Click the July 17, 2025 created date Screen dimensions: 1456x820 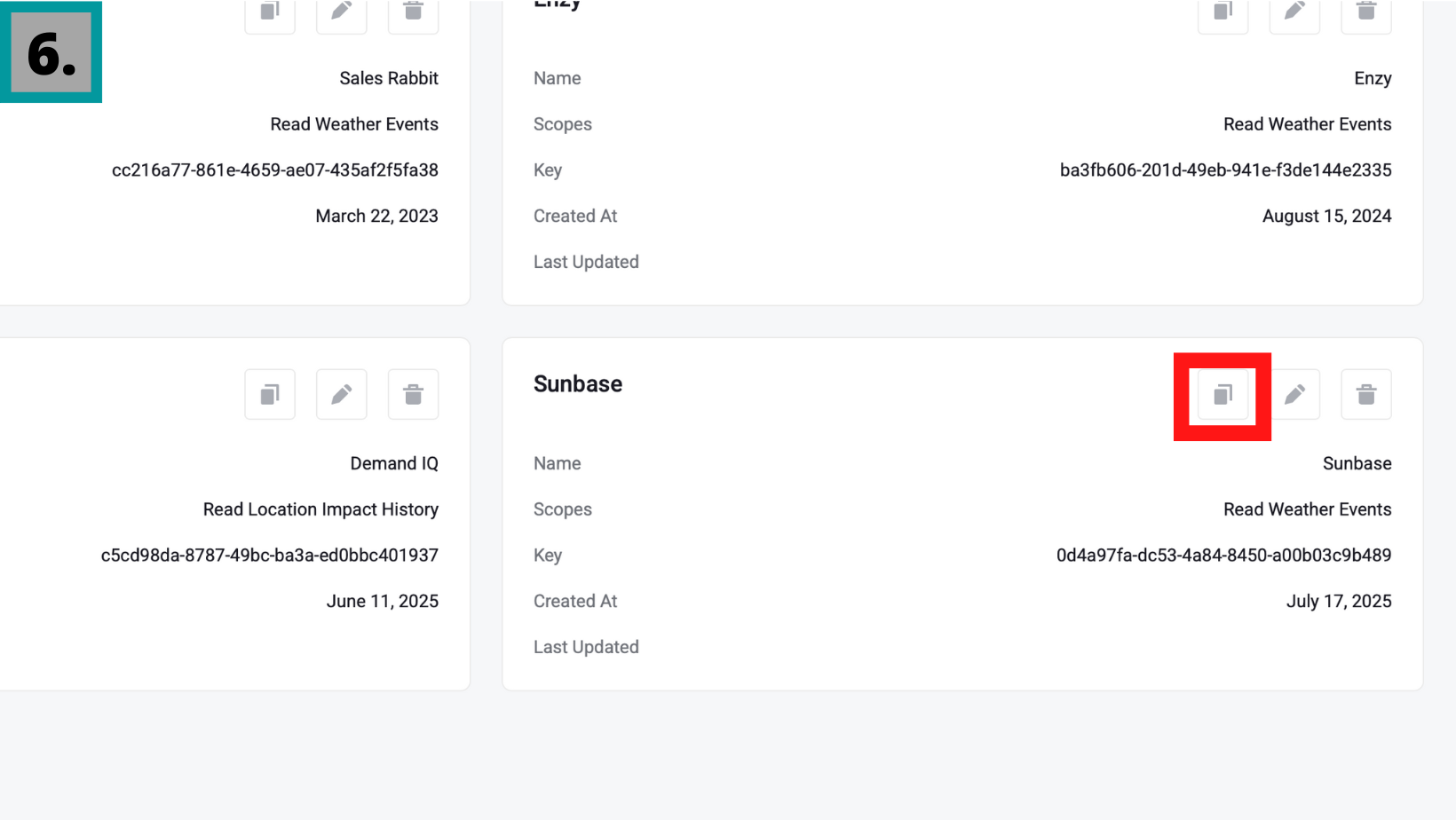click(1339, 602)
